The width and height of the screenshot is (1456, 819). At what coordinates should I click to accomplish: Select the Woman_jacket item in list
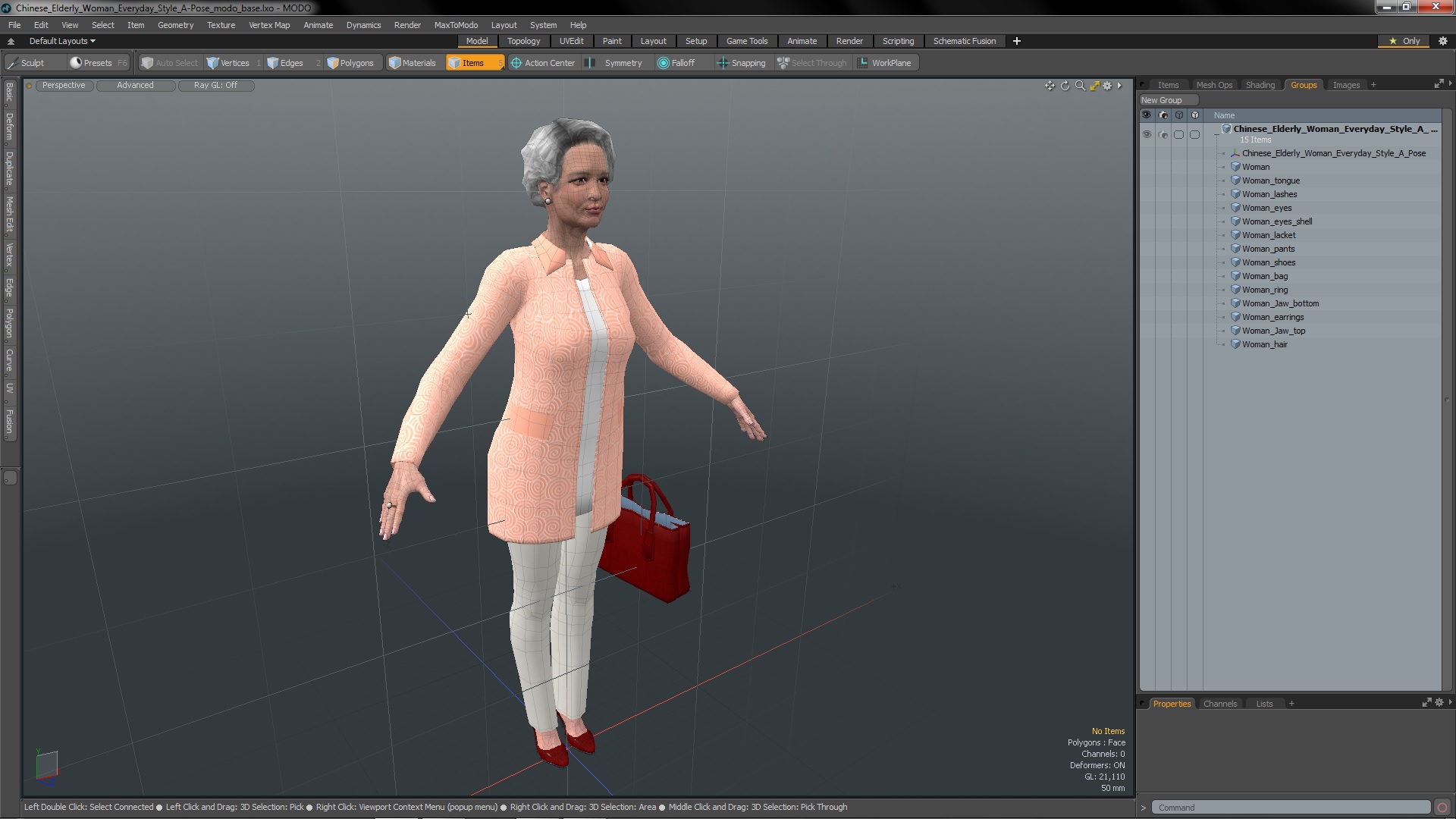tap(1268, 235)
